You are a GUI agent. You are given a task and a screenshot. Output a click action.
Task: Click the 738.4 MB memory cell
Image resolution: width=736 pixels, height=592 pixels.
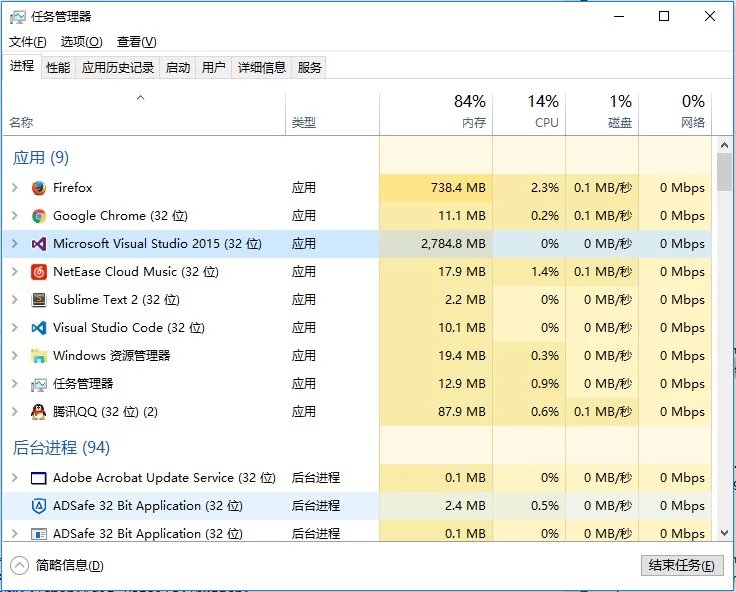click(436, 188)
